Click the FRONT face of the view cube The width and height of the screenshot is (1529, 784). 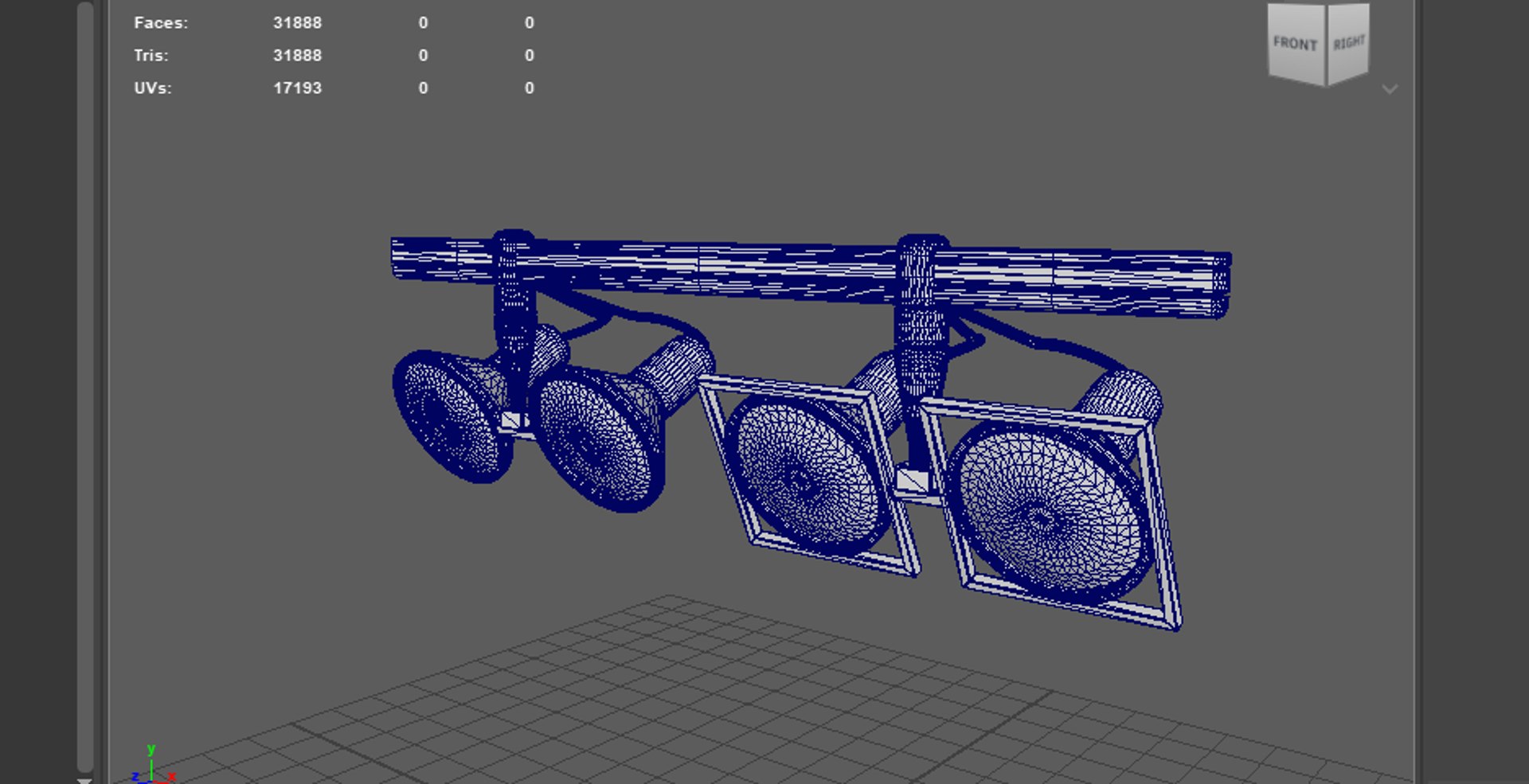point(1296,43)
